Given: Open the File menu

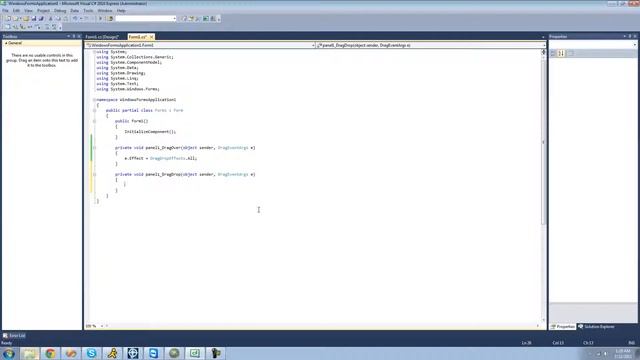Looking at the screenshot, I should [x=5, y=11].
